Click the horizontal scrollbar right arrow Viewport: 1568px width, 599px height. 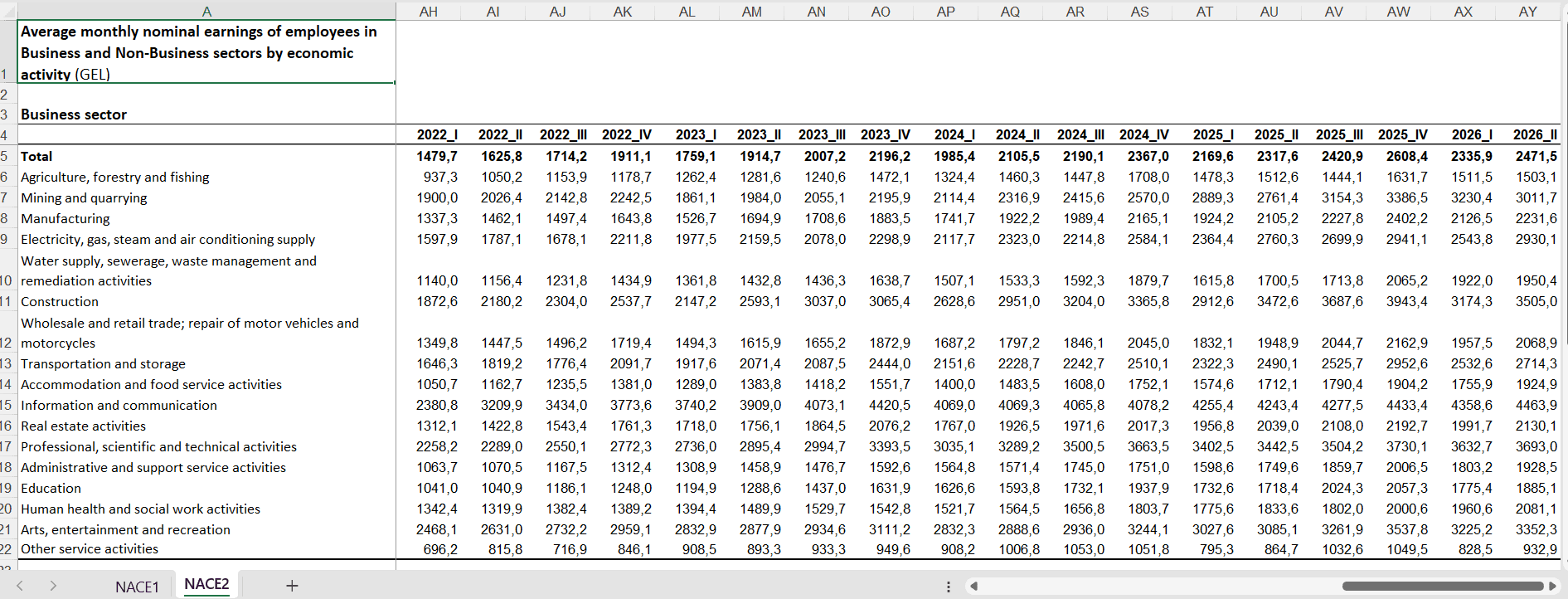pos(1552,586)
